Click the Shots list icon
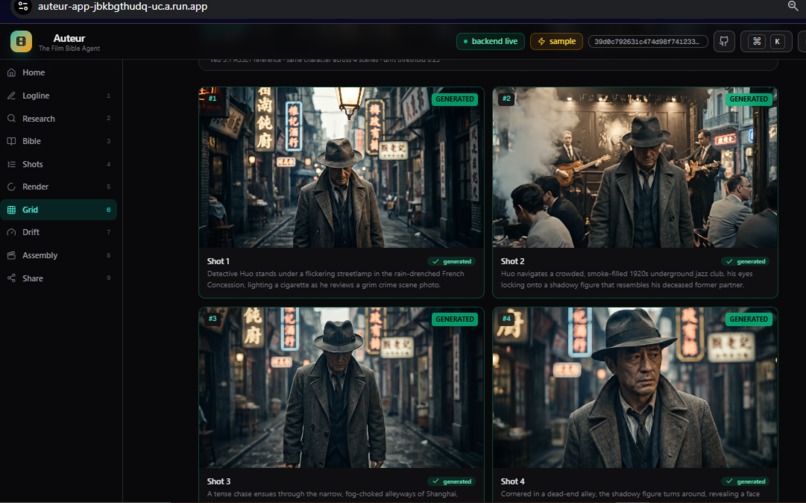Screen dimensions: 806x503 point(11,164)
